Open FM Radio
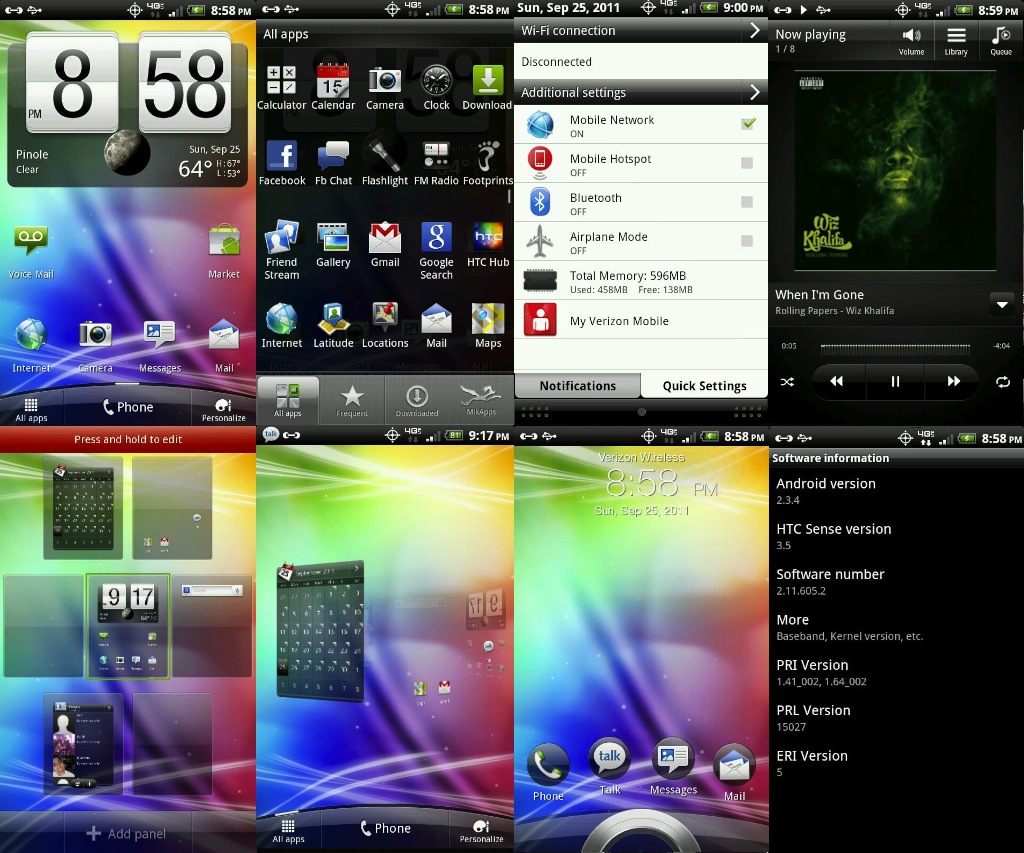1024x853 pixels. (x=436, y=163)
